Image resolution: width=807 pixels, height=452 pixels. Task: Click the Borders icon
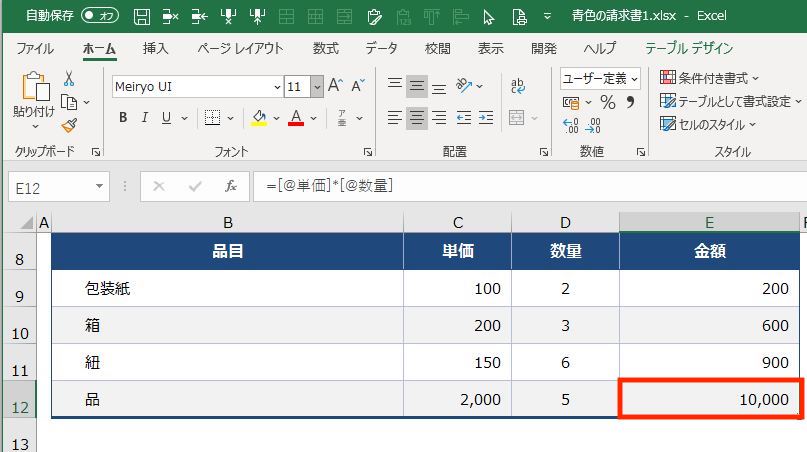tap(212, 118)
